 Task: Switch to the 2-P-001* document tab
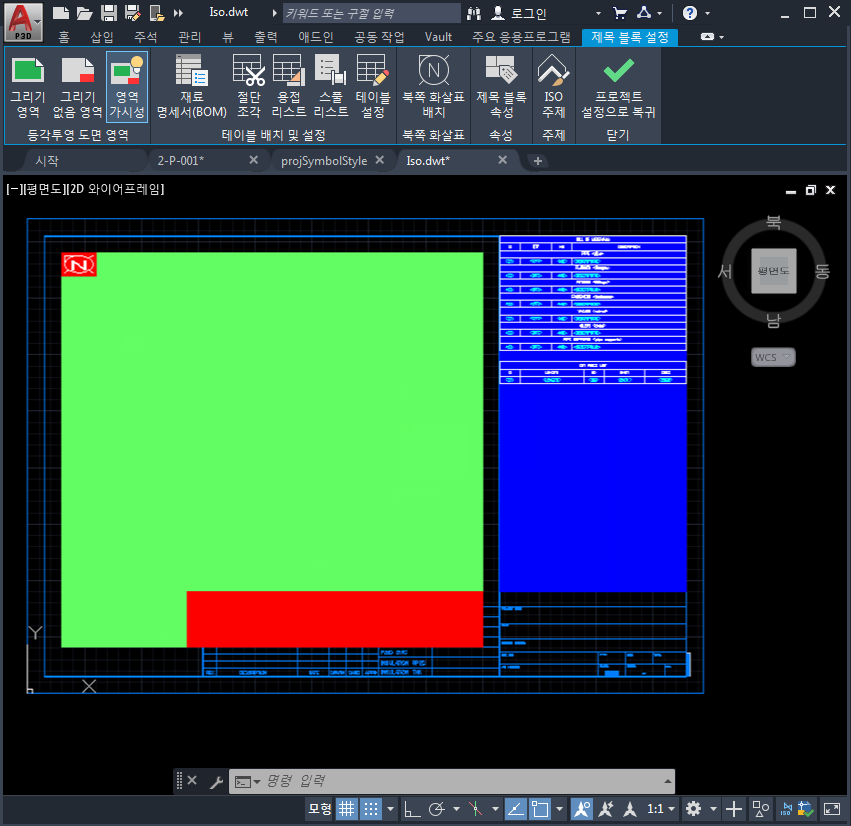coord(181,161)
